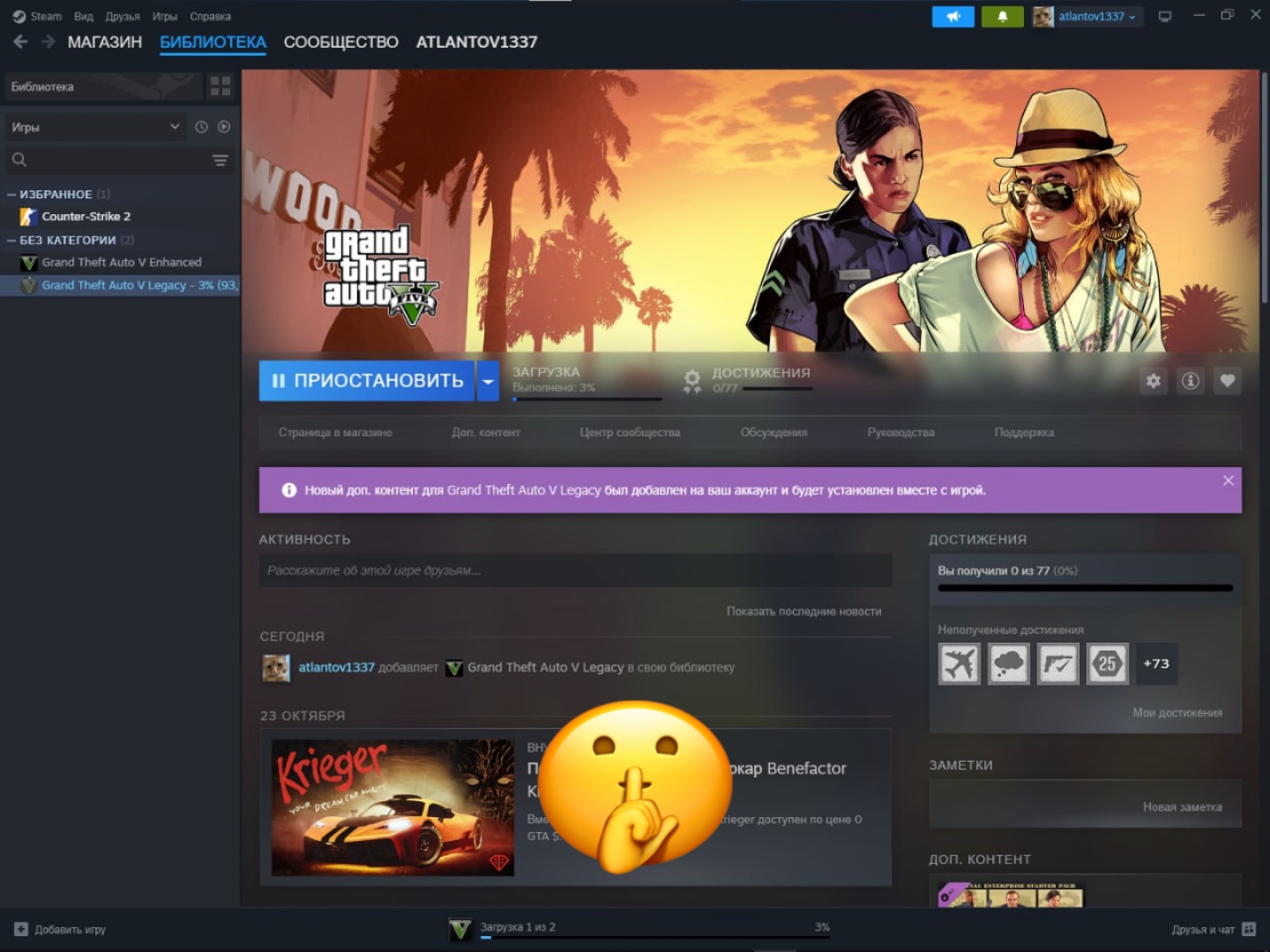Viewport: 1270px width, 952px height.
Task: Open the megaphone announcements button
Action: point(953,16)
